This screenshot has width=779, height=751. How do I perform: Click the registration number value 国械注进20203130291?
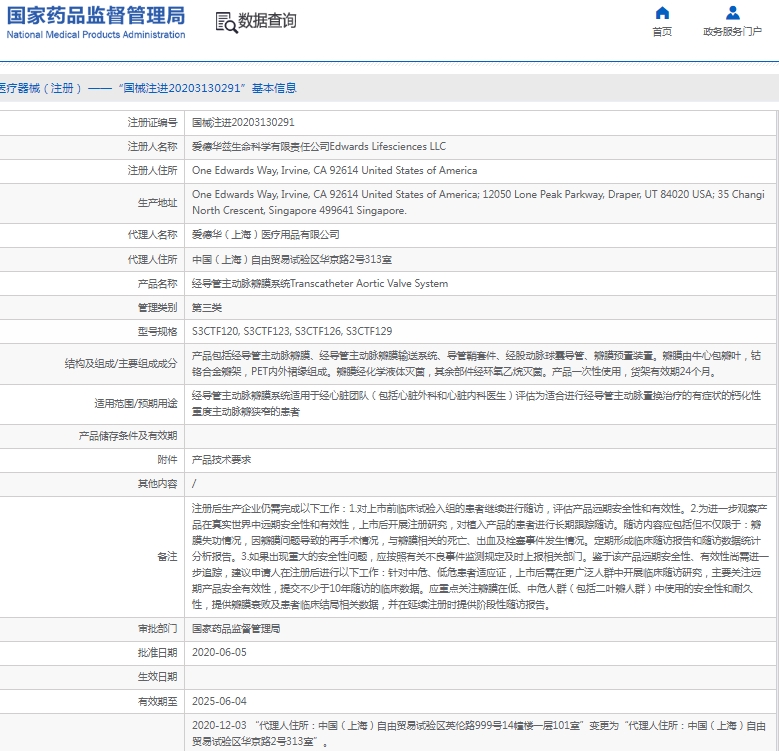coord(243,122)
